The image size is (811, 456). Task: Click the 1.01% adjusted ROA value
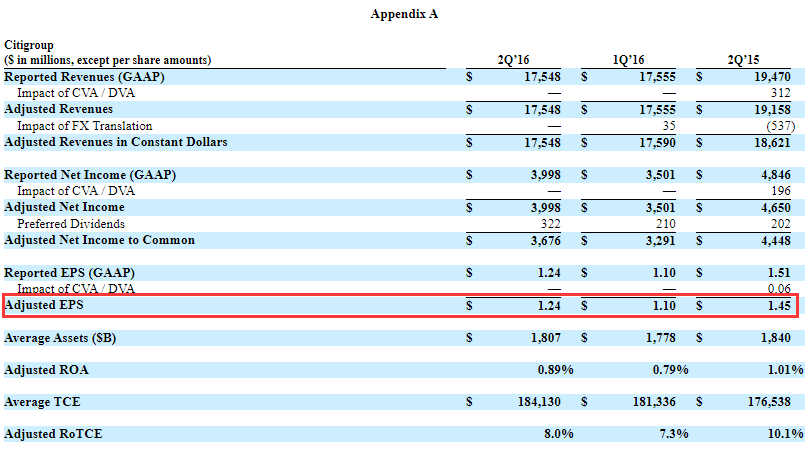(x=785, y=370)
